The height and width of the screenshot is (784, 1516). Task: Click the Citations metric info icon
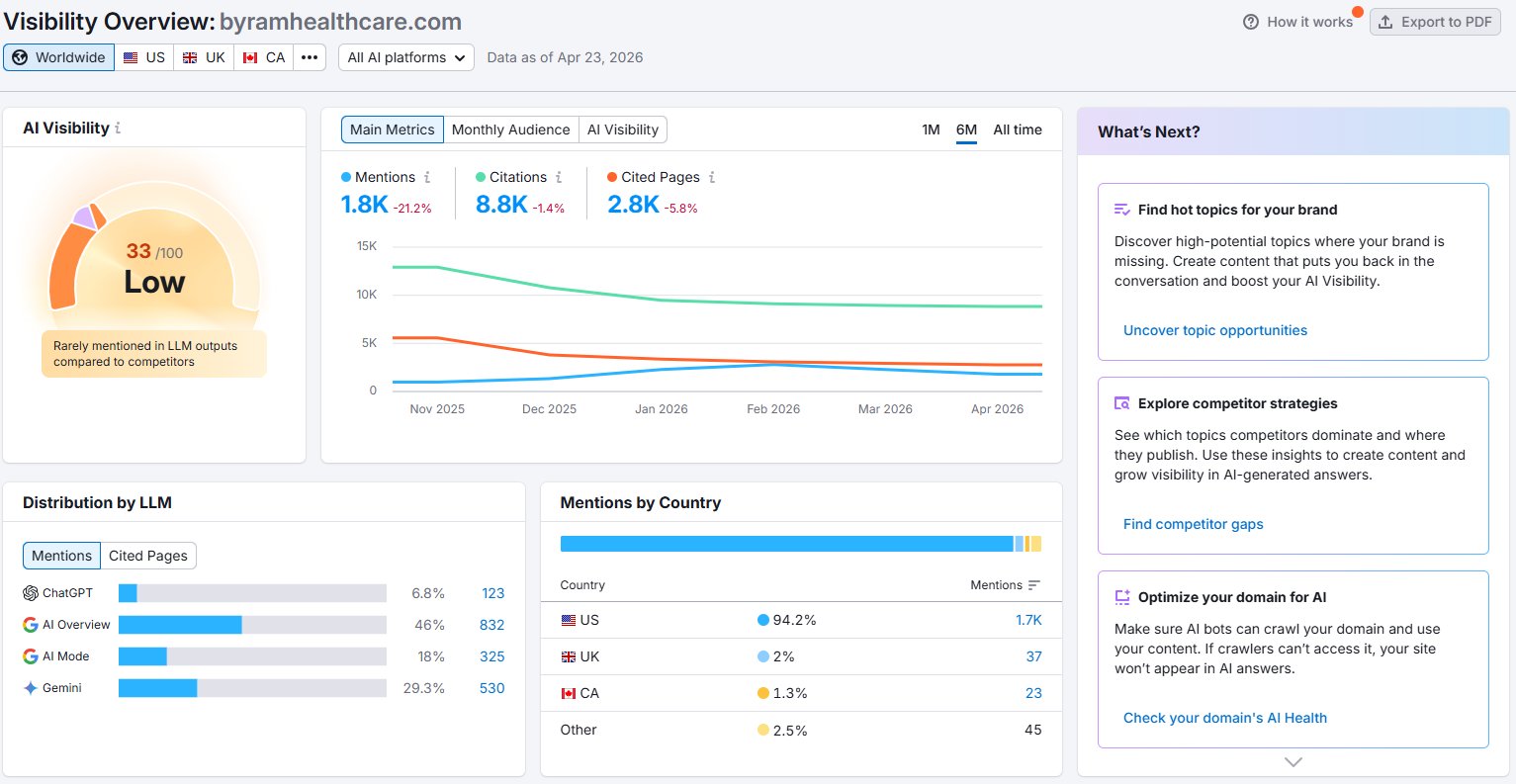(x=559, y=177)
